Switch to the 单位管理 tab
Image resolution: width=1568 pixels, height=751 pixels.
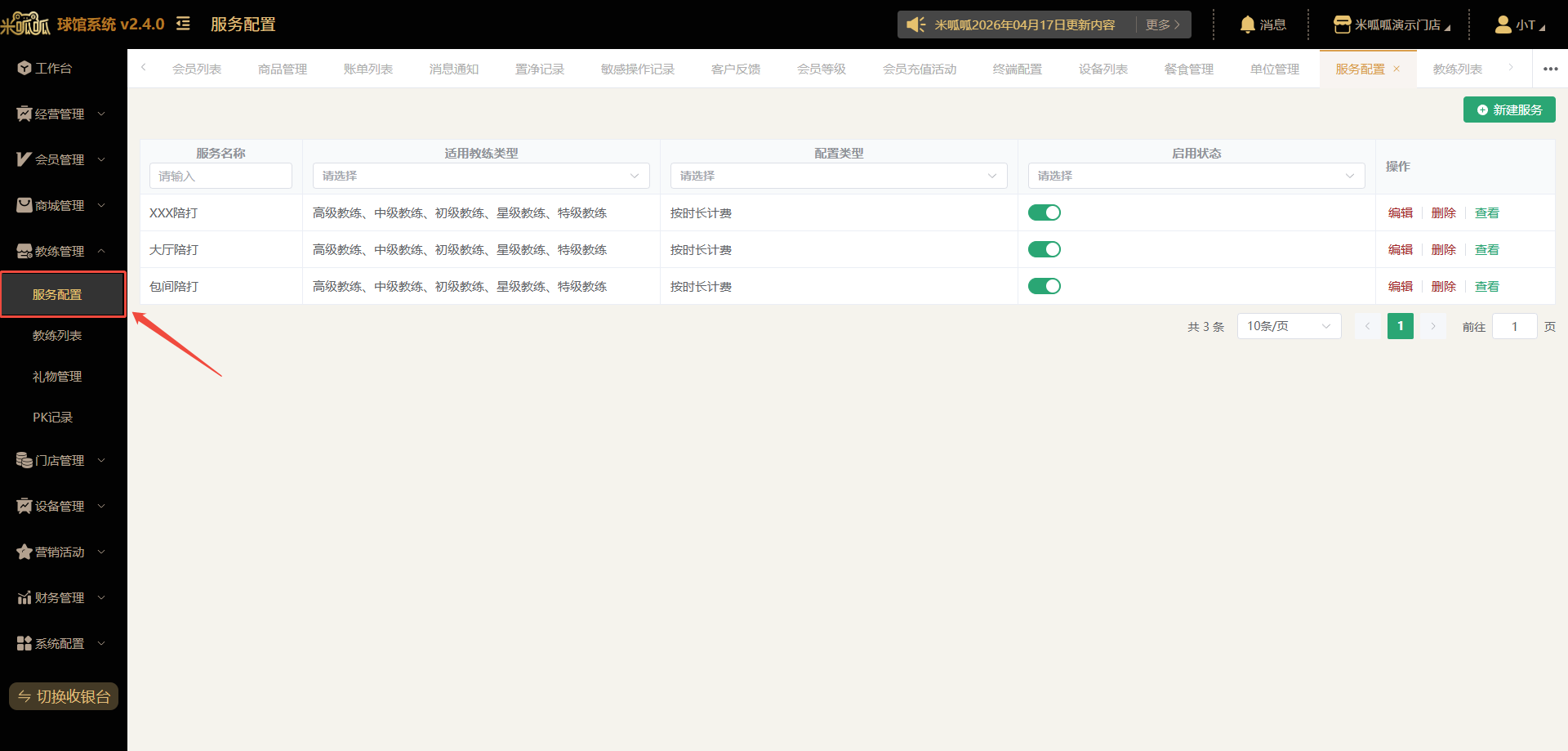pos(1275,69)
